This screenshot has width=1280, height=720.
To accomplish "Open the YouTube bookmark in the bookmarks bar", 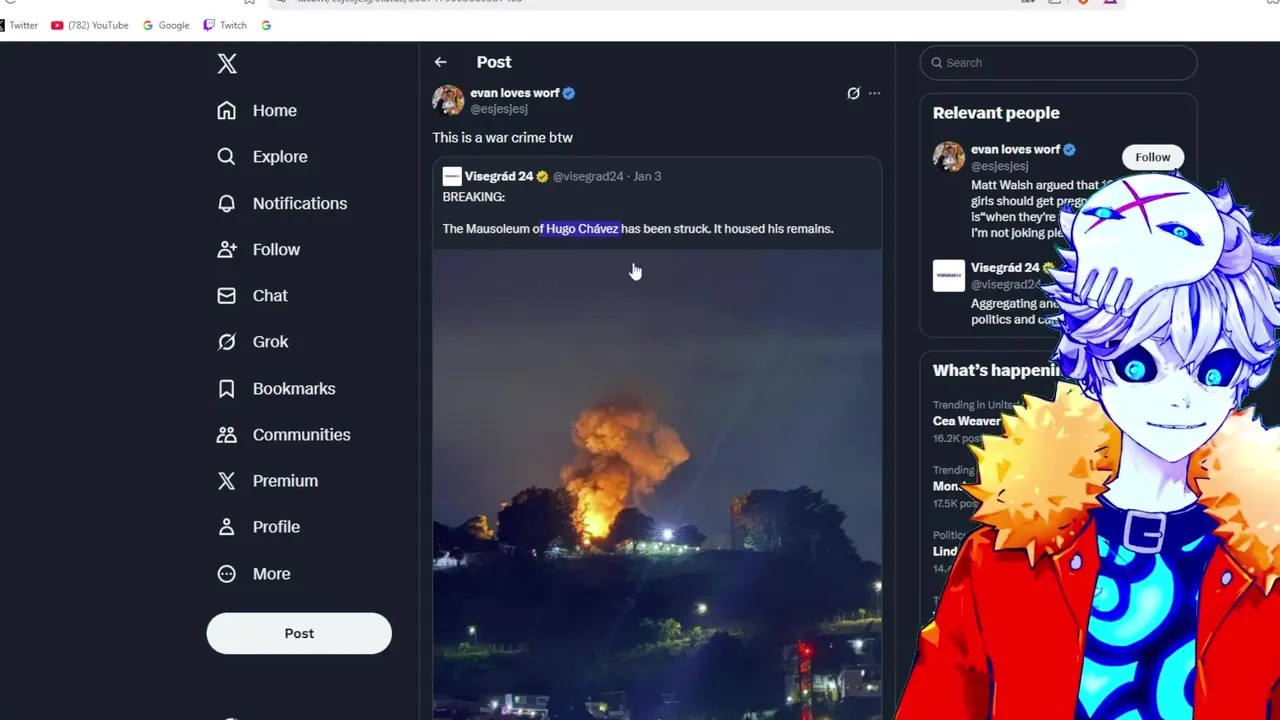I will (x=90, y=25).
